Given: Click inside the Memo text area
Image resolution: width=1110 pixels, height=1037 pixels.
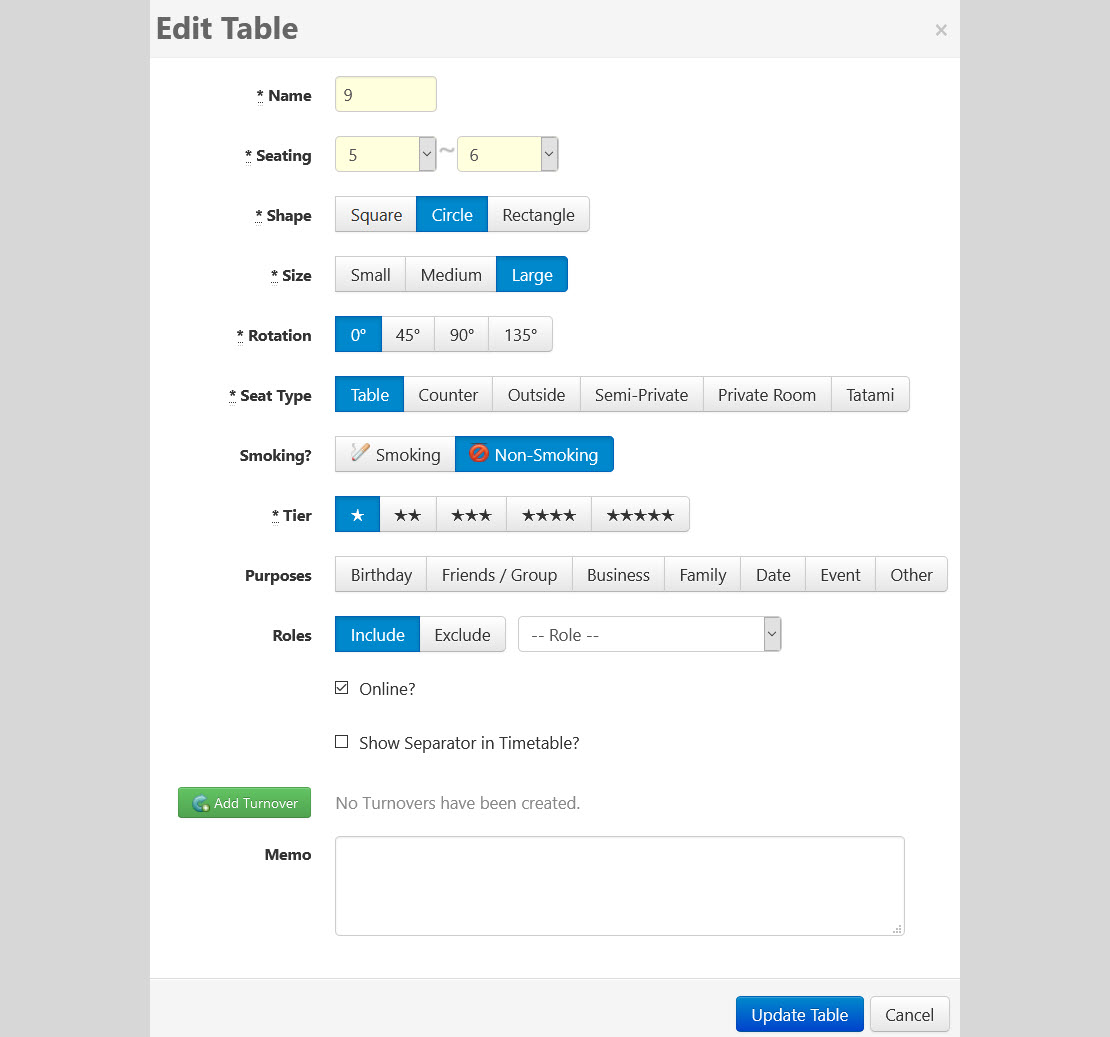Looking at the screenshot, I should pos(619,886).
